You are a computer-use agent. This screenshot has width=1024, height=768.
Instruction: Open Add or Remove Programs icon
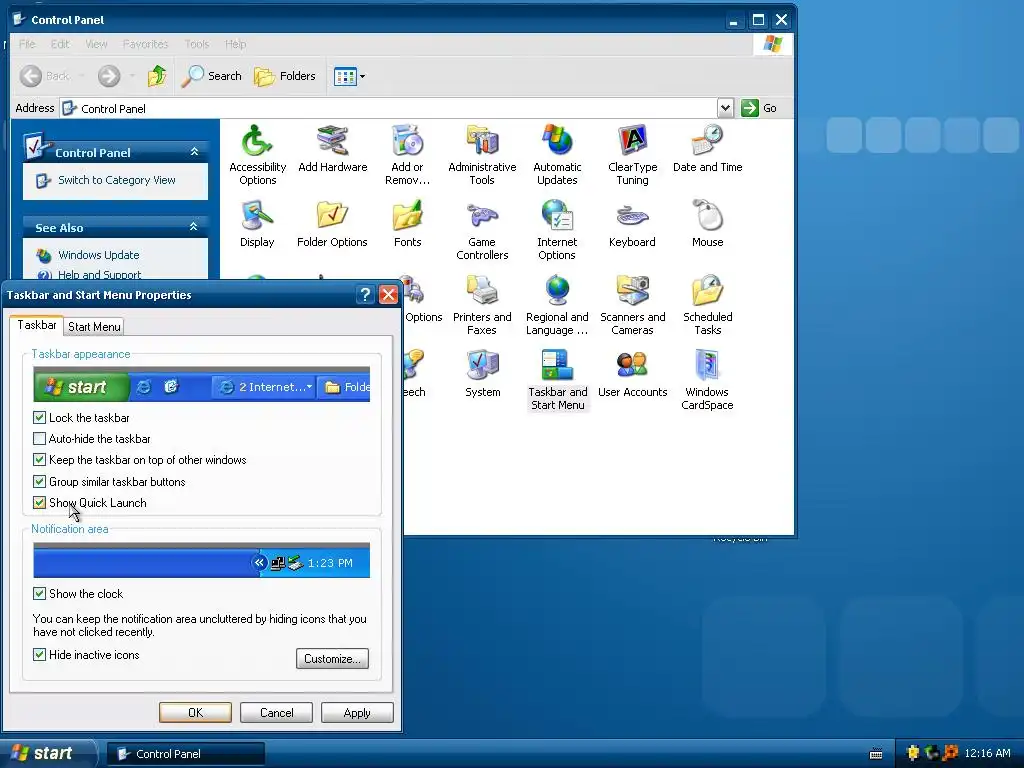(x=407, y=155)
